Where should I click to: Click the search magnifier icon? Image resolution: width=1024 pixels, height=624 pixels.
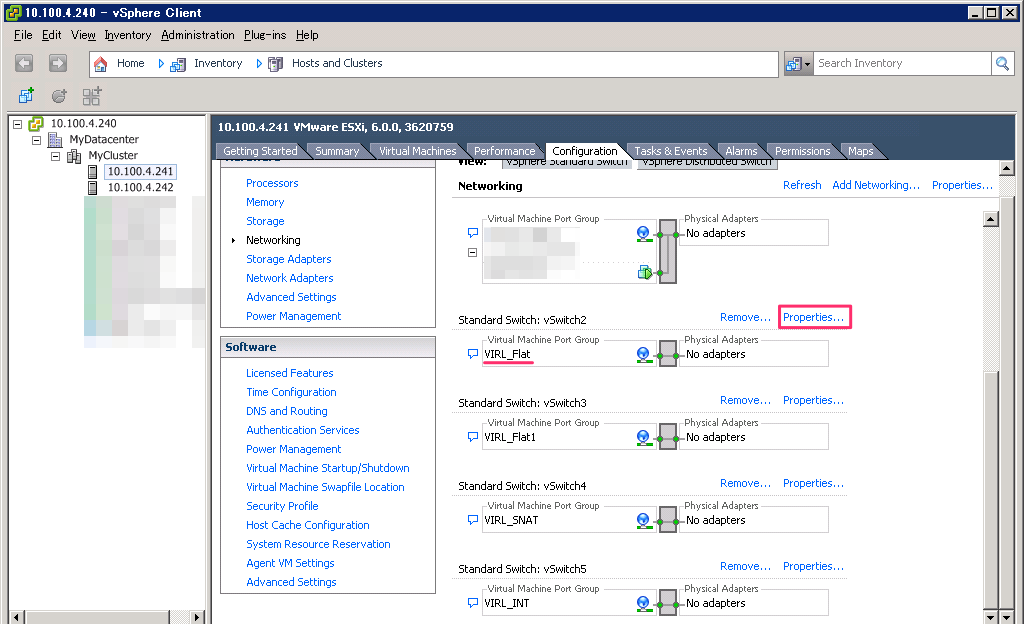click(x=1002, y=64)
